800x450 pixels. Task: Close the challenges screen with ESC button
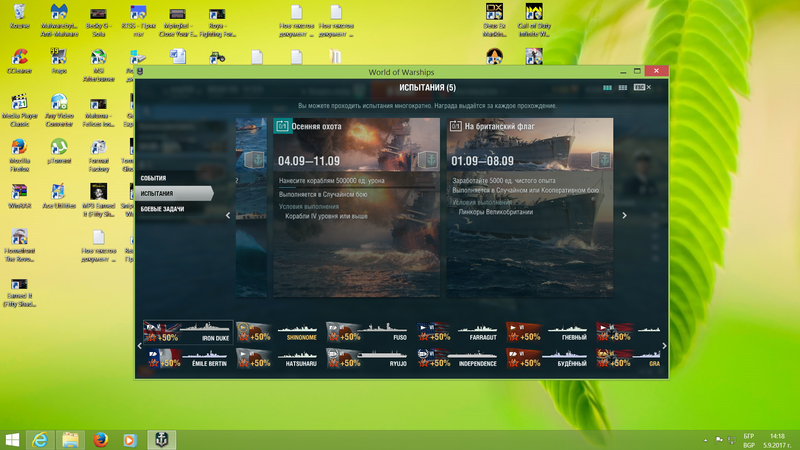642,87
